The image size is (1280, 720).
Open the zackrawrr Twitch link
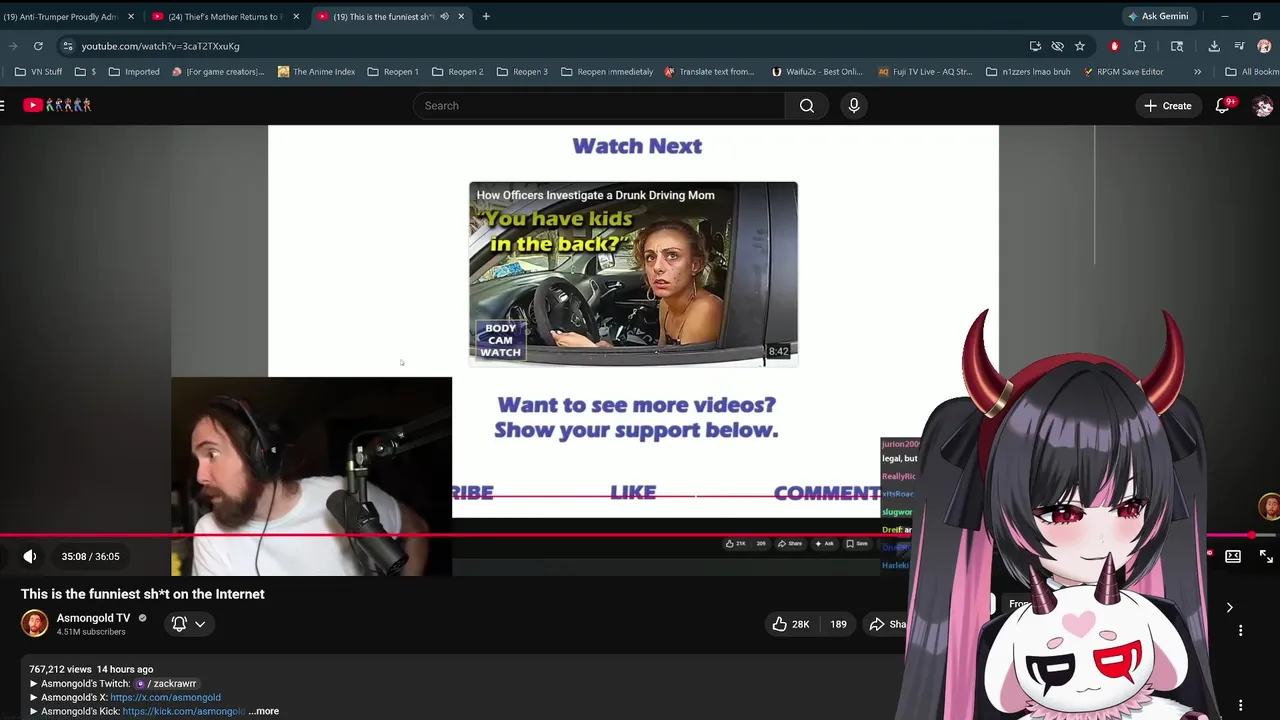(x=167, y=684)
